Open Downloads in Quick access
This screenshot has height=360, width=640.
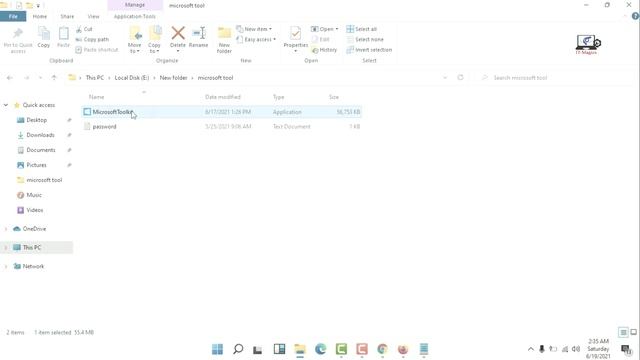40,135
